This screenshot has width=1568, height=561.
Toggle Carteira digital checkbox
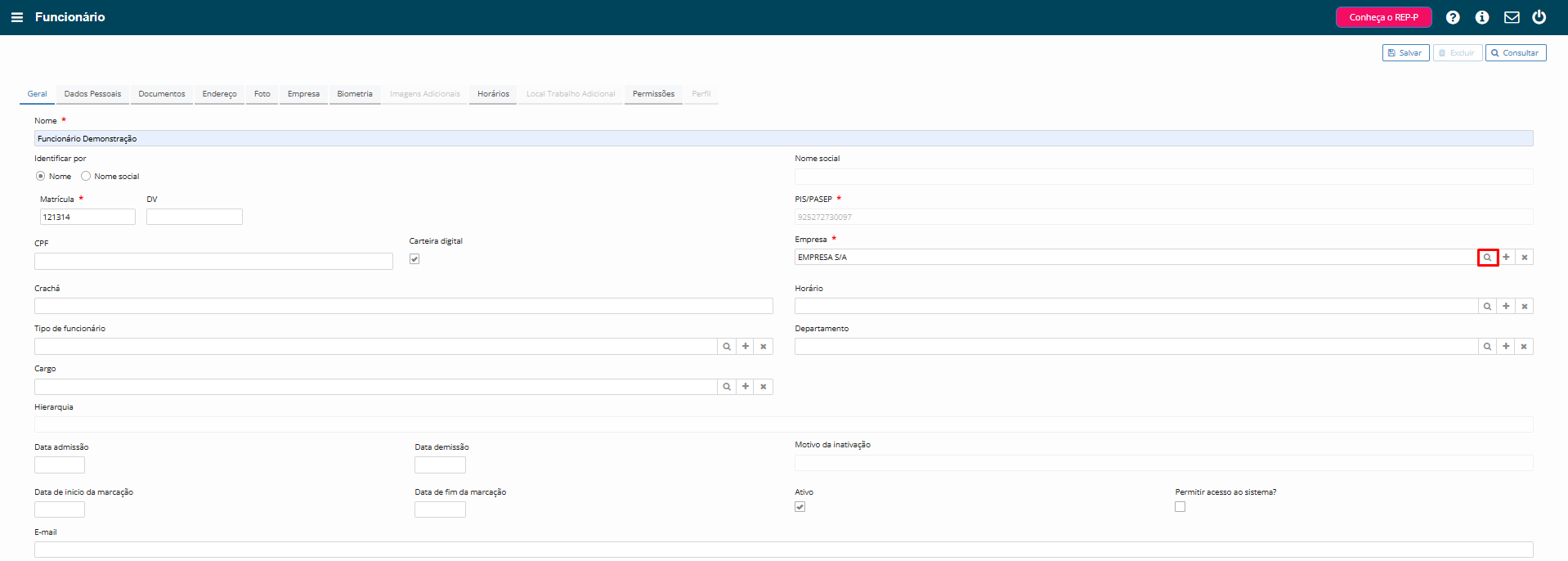414,259
